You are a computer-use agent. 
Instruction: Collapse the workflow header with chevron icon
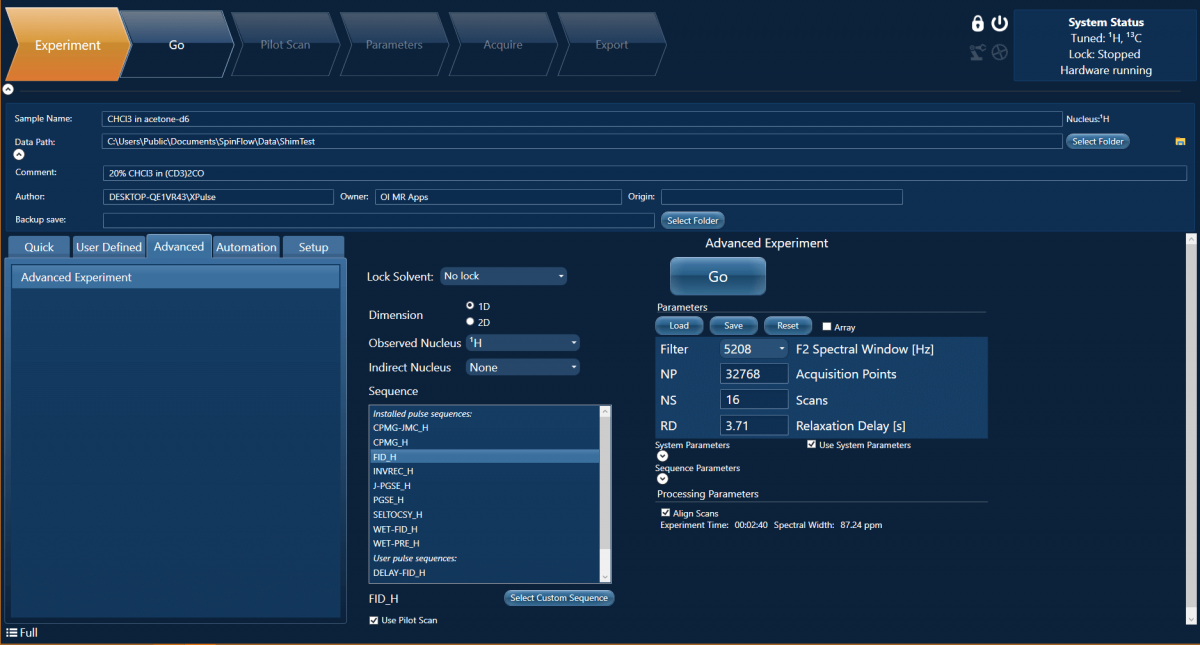pyautogui.click(x=8, y=89)
